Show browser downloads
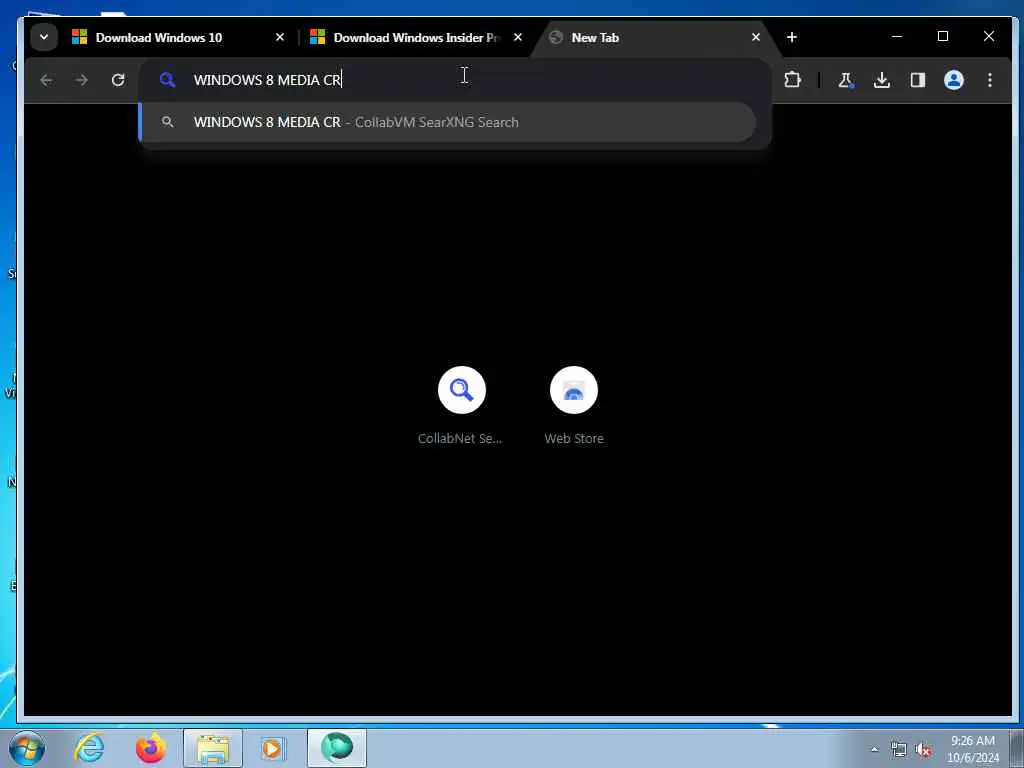 point(882,80)
